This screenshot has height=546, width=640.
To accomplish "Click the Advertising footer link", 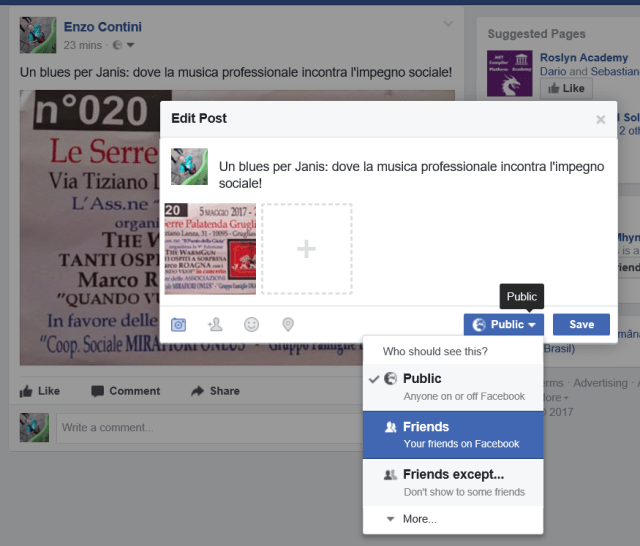I will pos(600,383).
